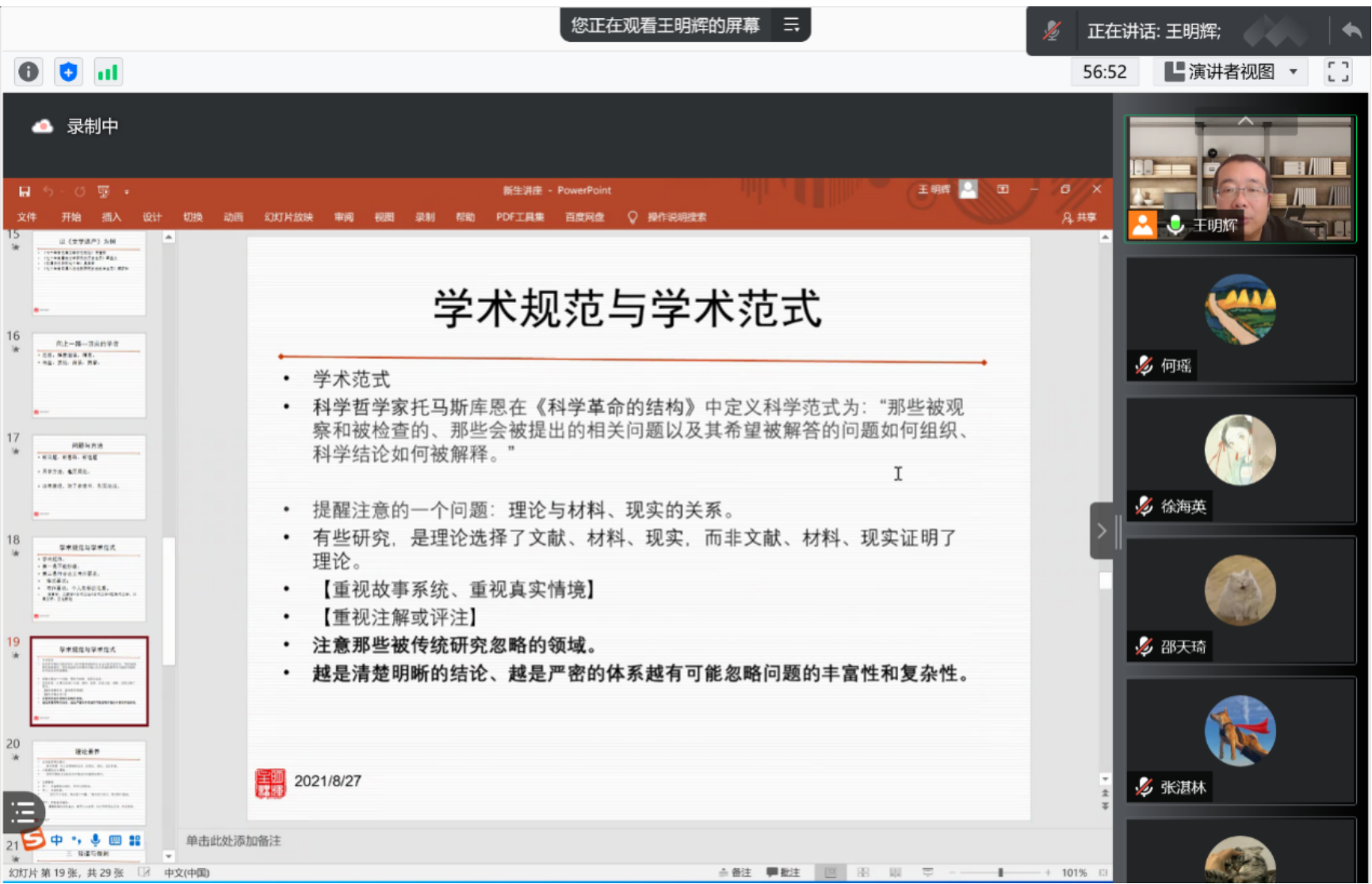Collapse the participants video panel
The width and height of the screenshot is (1372, 884).
tap(1101, 530)
